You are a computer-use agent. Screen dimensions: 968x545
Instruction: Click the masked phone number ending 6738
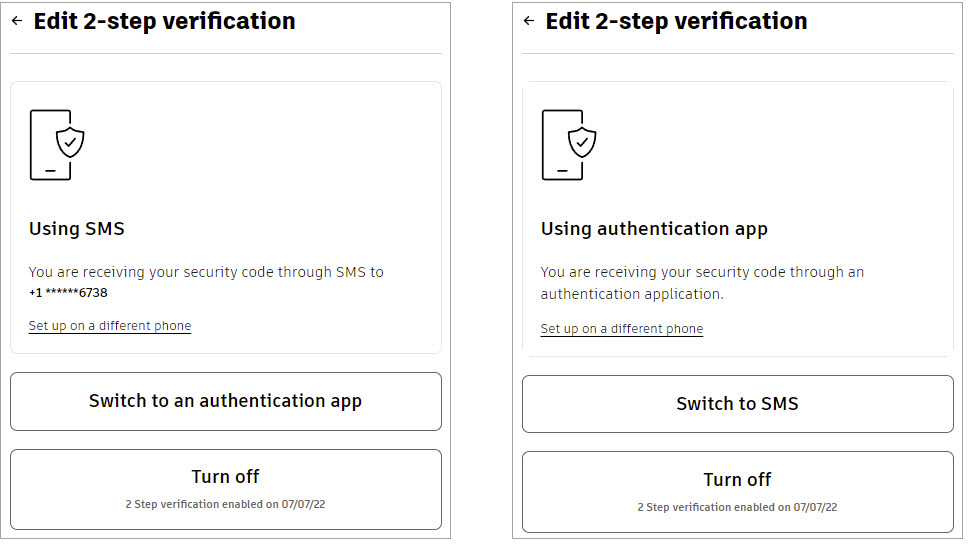click(68, 293)
